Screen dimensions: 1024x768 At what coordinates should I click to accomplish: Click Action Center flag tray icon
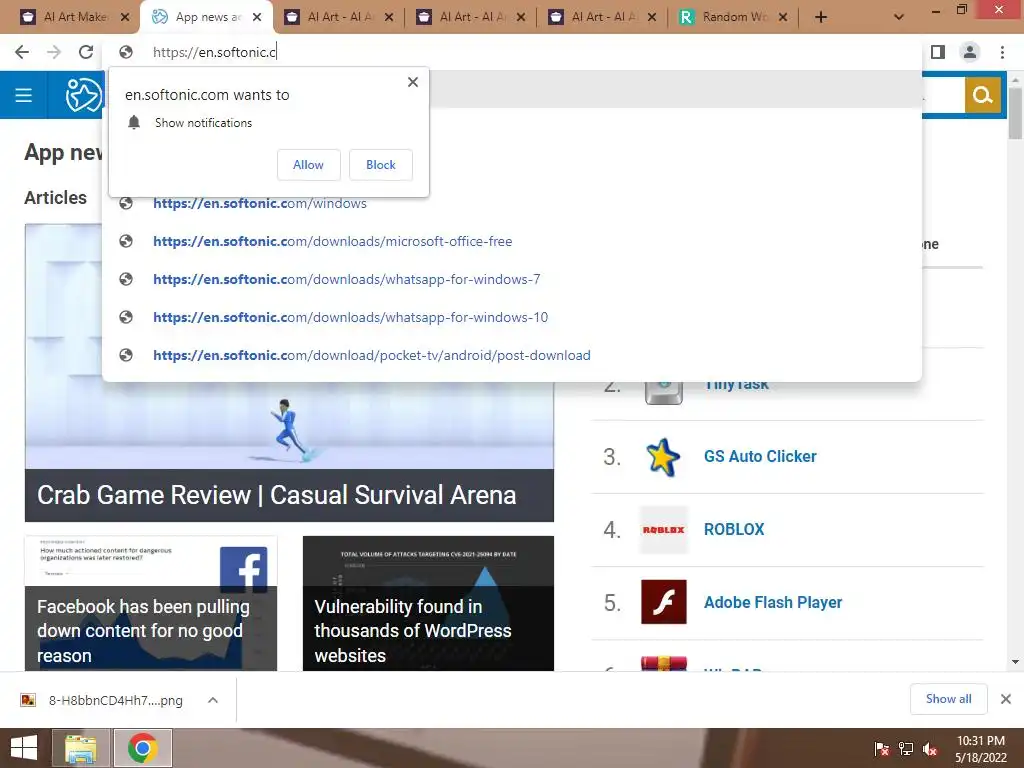[881, 749]
